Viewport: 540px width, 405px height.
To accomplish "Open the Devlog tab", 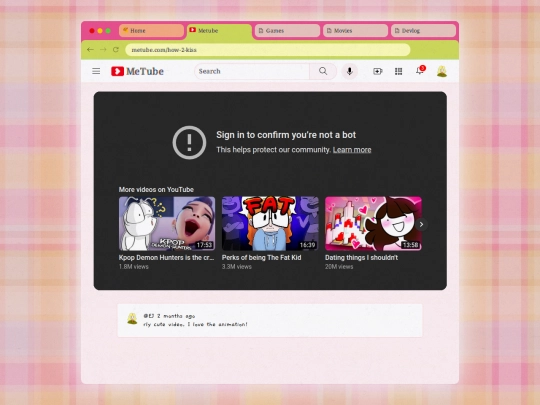I will tap(423, 31).
